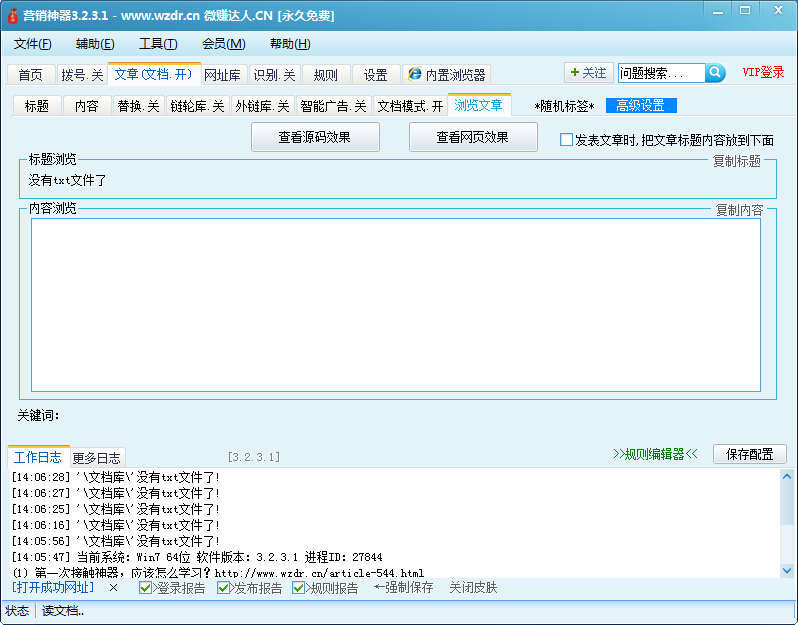
Task: Click the log entry at 14:05:56
Action: [116, 541]
